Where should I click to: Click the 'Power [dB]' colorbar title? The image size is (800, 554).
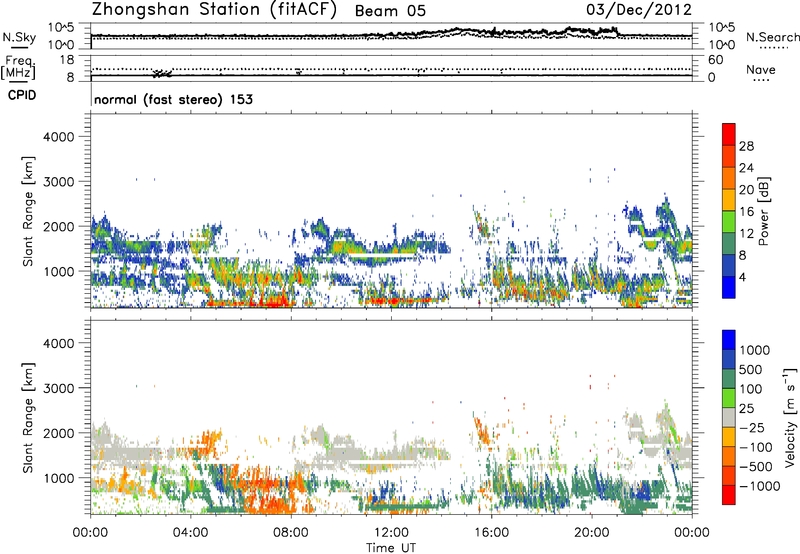point(764,211)
